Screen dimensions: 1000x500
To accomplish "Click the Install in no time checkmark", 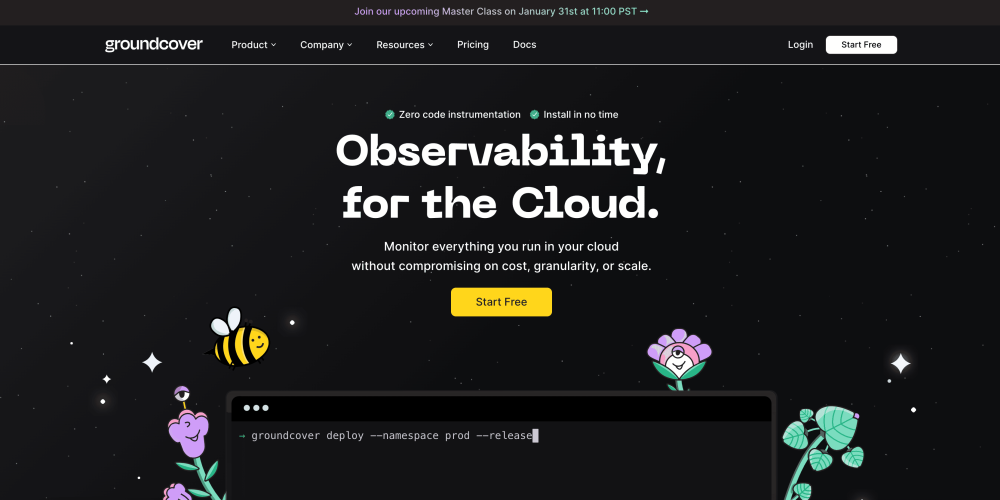I will (535, 115).
